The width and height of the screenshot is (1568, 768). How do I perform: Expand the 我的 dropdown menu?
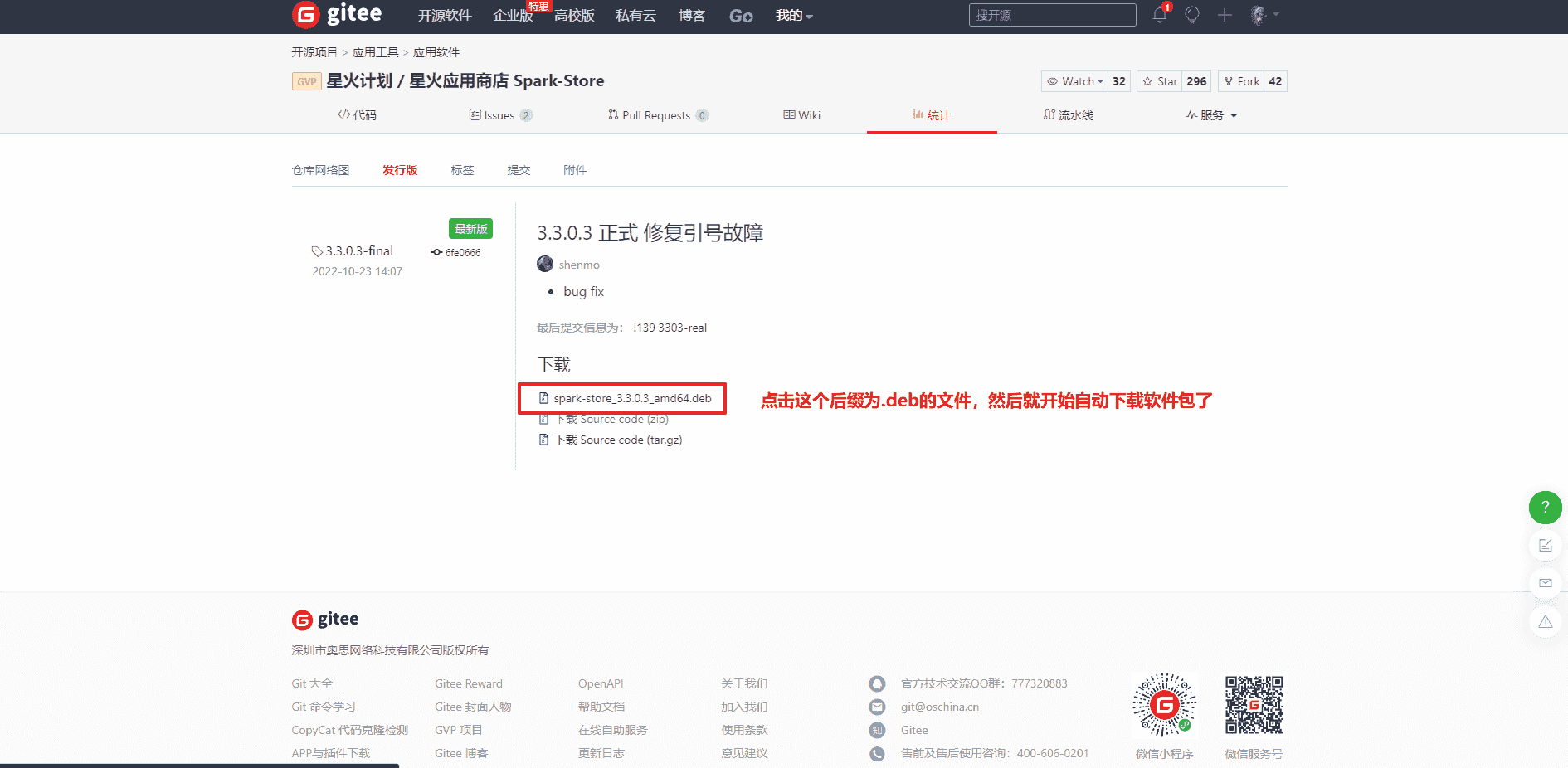(794, 16)
